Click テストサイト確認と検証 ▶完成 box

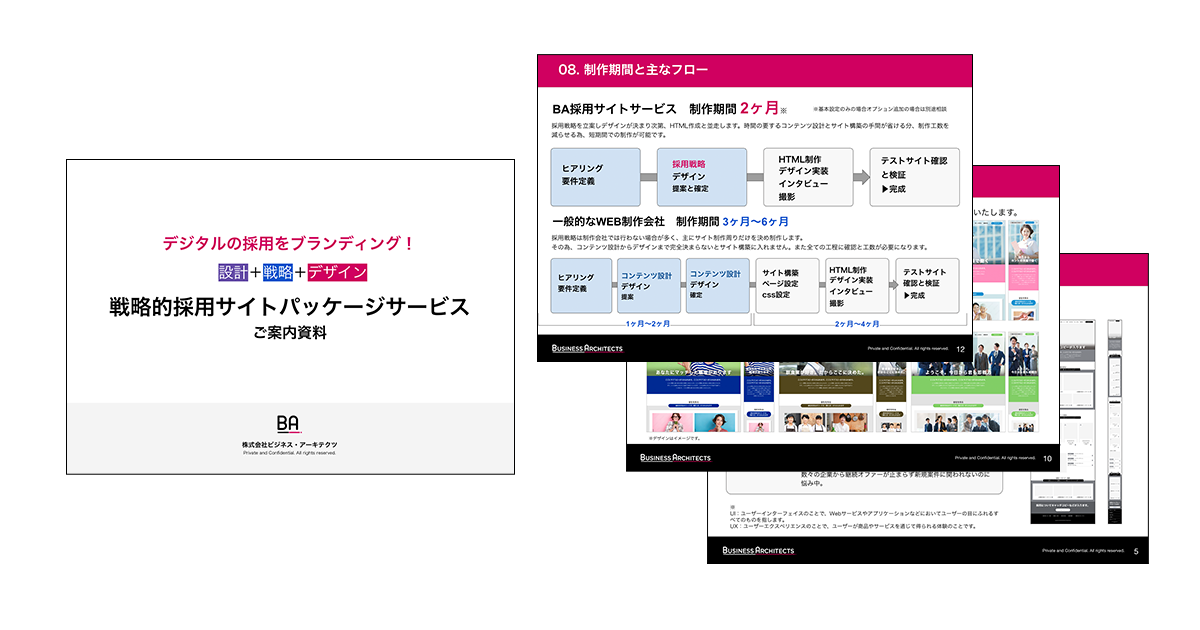click(x=914, y=178)
